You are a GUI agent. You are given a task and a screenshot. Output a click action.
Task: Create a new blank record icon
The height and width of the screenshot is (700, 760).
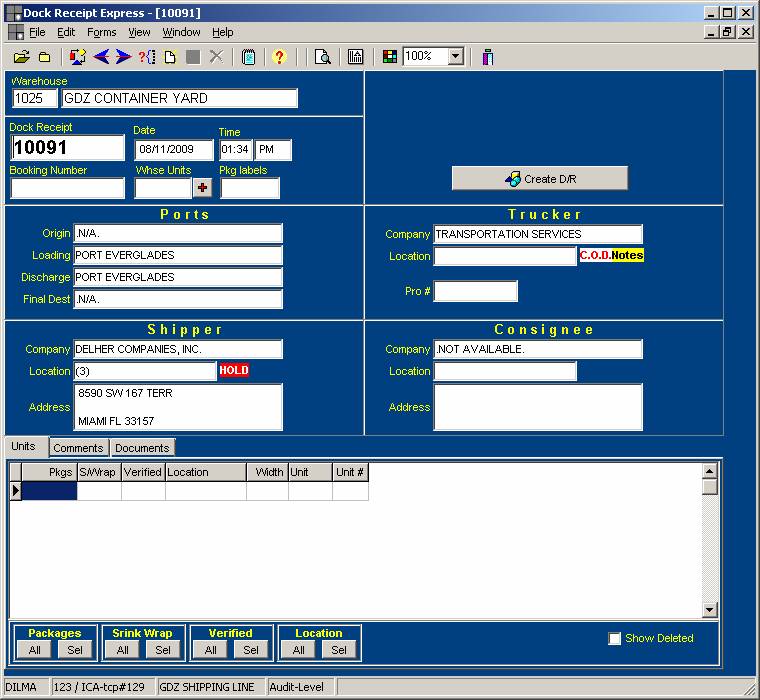pyautogui.click(x=170, y=57)
